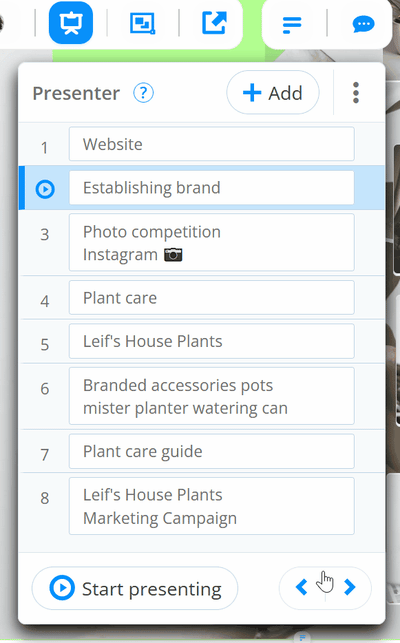400x643 pixels.
Task: Select the Website slide title field
Action: tap(212, 144)
